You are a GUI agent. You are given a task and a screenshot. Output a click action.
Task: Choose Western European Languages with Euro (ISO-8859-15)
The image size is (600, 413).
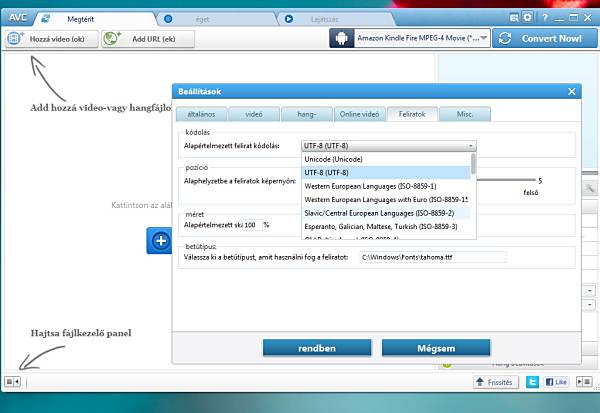(386, 199)
